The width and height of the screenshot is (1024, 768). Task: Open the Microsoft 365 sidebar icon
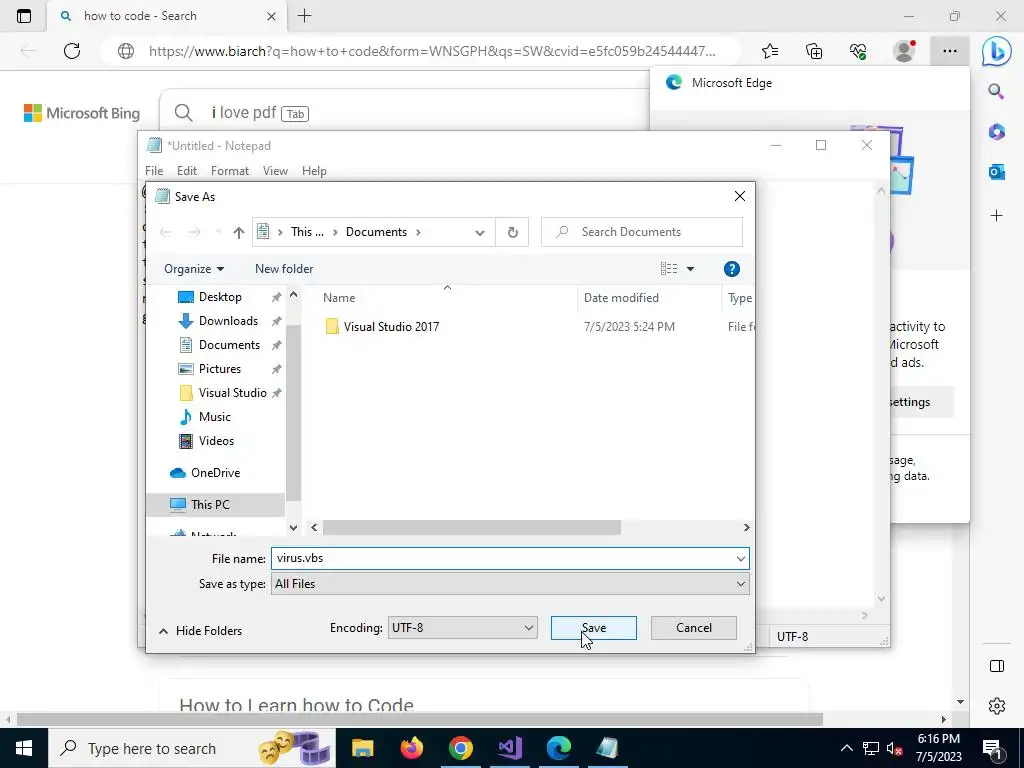pos(996,132)
